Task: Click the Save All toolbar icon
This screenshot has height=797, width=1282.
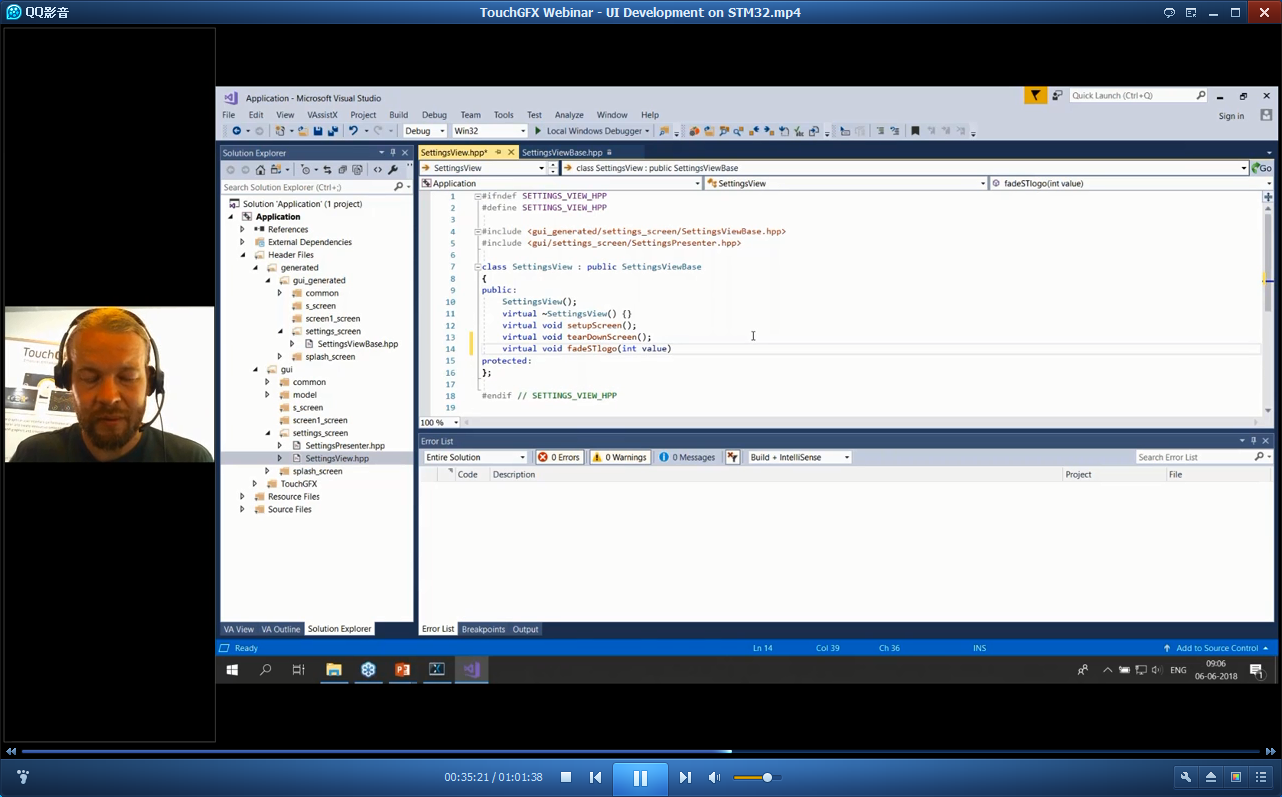Action: (x=332, y=131)
